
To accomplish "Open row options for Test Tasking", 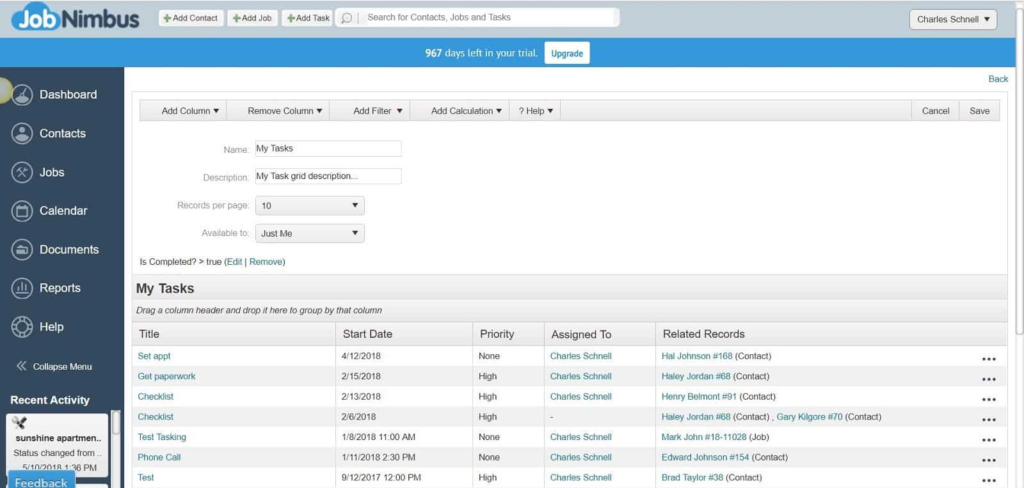I will (988, 440).
